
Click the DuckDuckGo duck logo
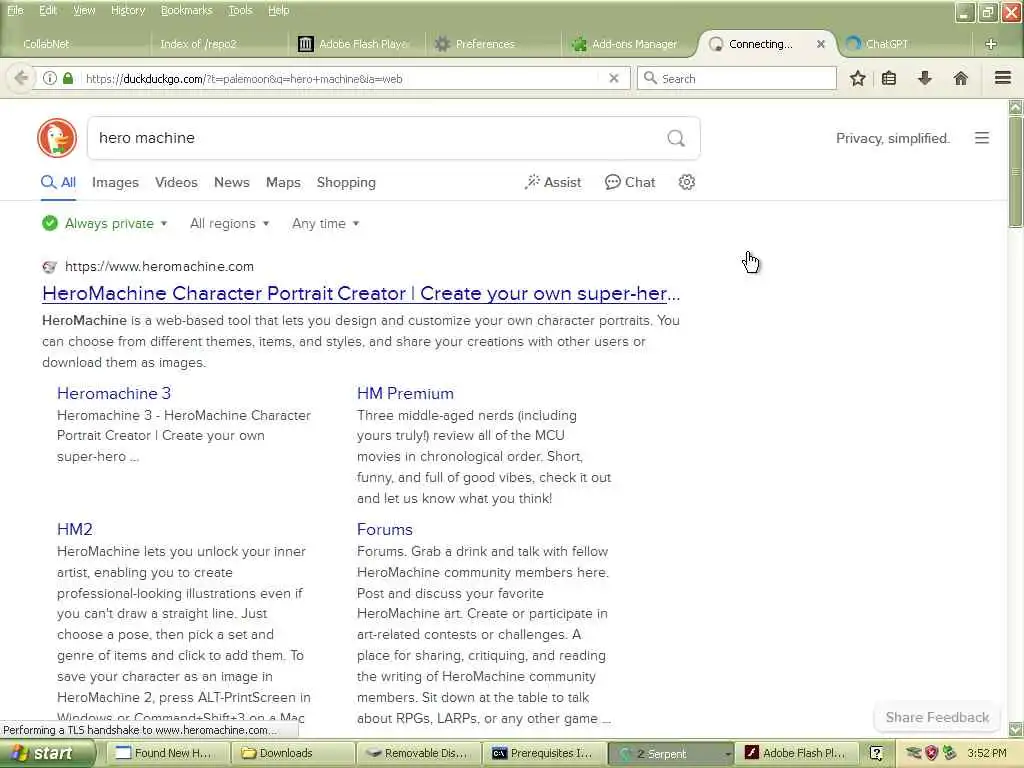[57, 138]
